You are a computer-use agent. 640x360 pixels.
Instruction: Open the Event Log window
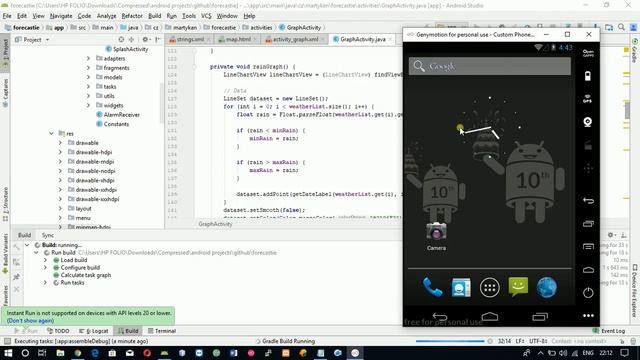point(609,331)
